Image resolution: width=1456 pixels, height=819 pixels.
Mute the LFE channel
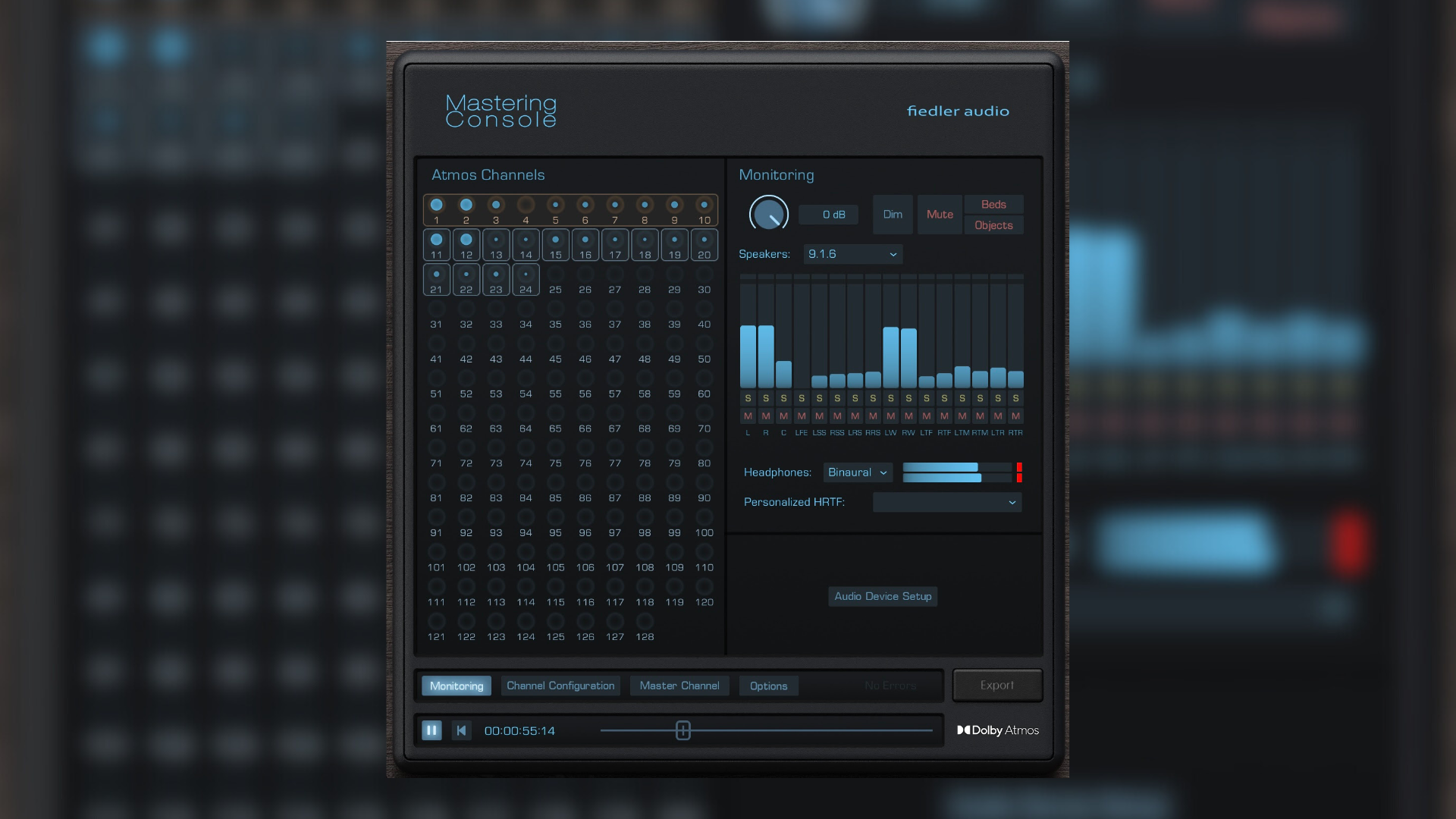[802, 416]
